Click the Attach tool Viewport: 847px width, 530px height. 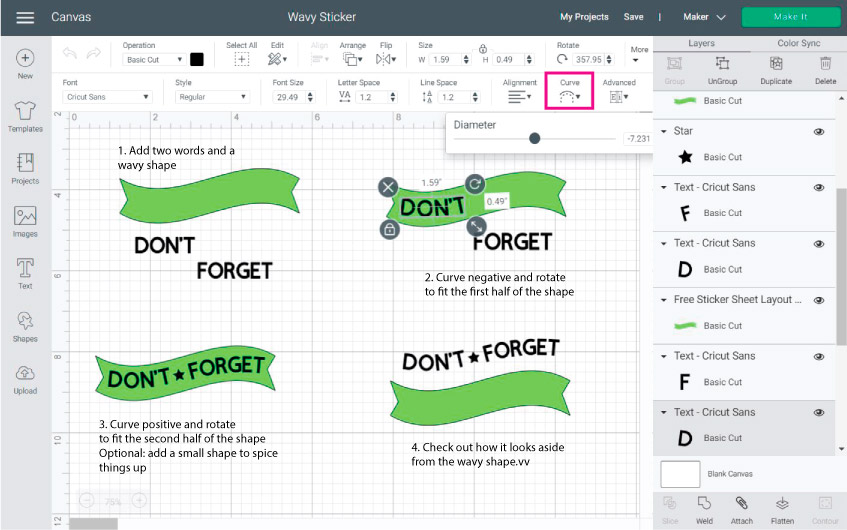click(x=742, y=510)
